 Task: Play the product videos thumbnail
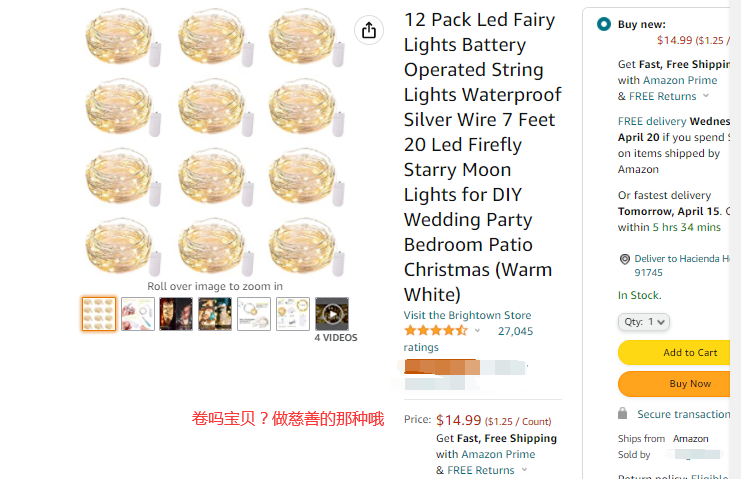(332, 314)
